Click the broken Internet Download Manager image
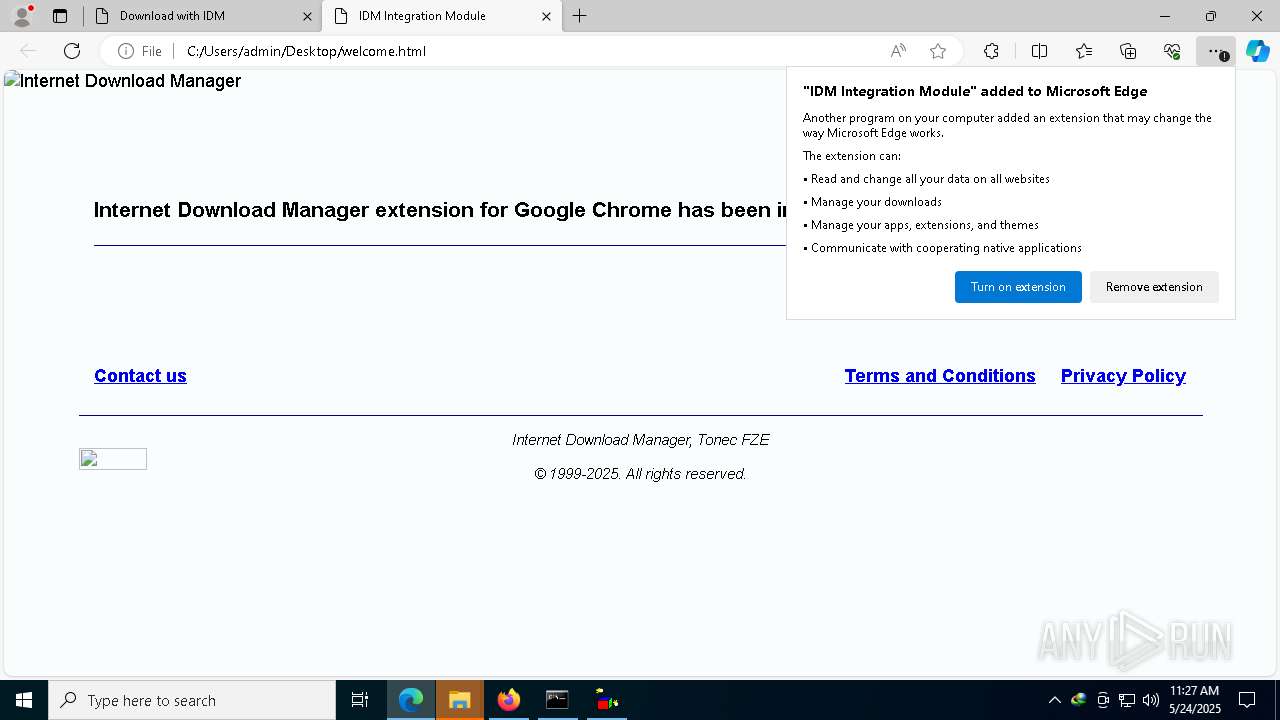The image size is (1280, 720). point(122,81)
